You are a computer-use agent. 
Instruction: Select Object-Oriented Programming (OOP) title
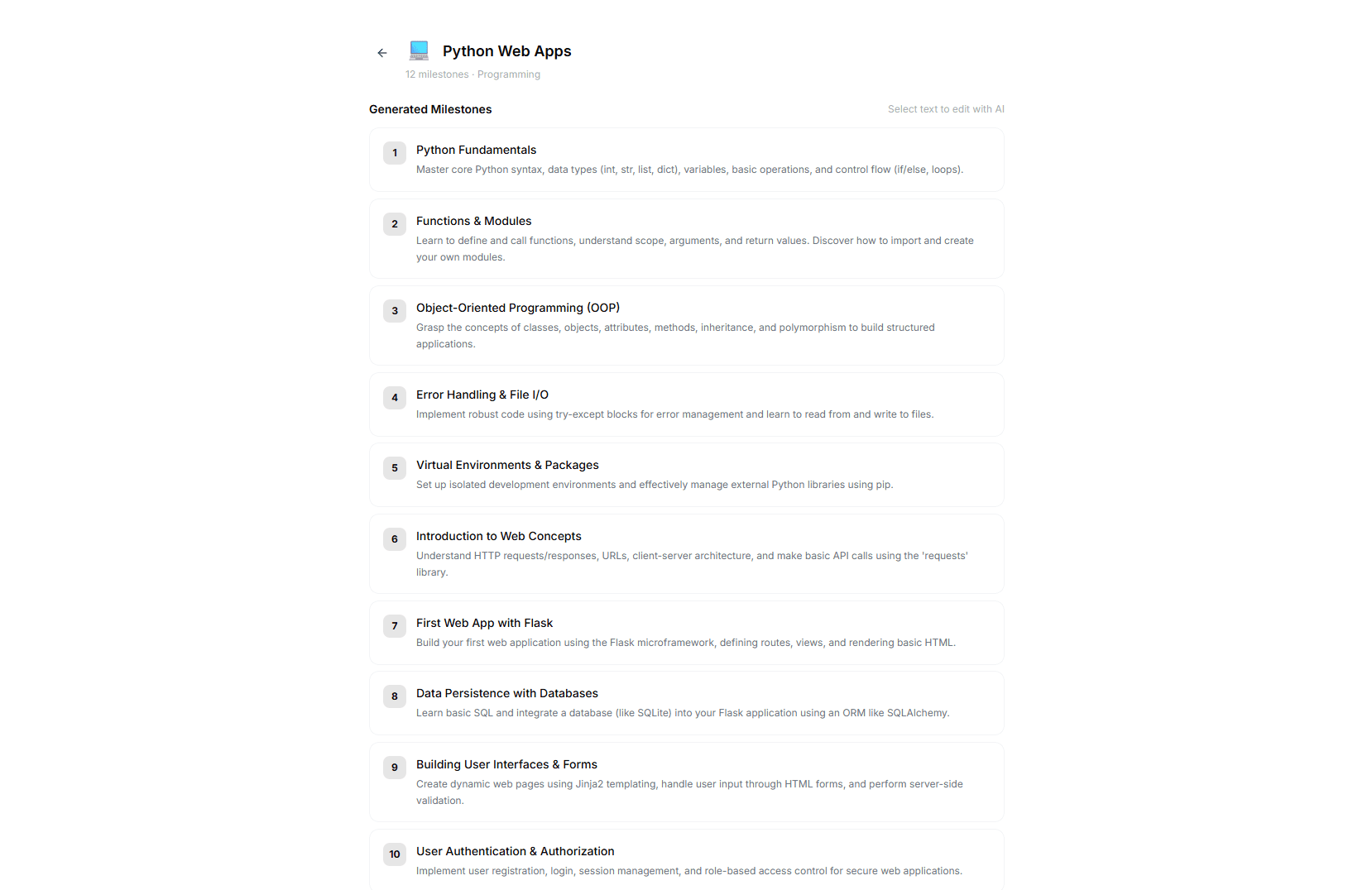tap(517, 308)
